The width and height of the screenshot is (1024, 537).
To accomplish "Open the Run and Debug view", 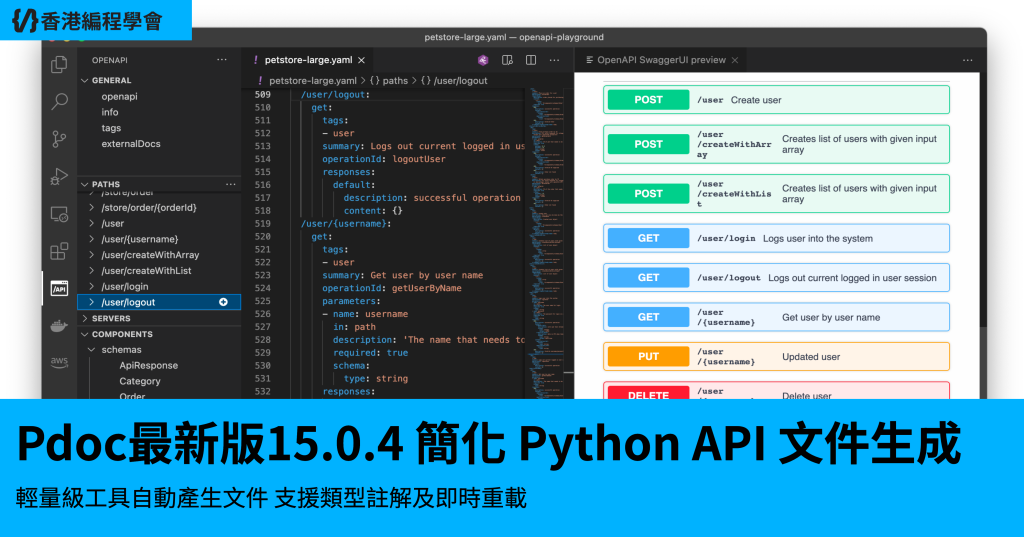I will pyautogui.click(x=59, y=176).
